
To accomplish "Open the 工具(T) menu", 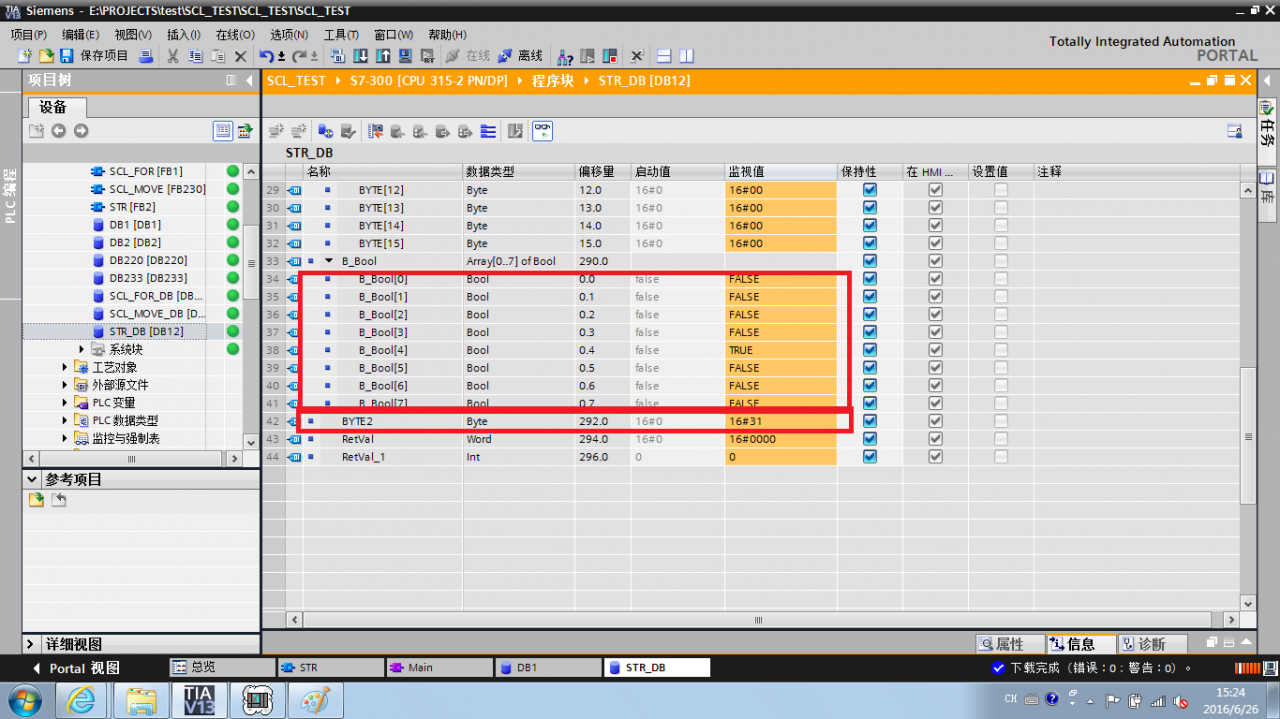I will coord(341,35).
